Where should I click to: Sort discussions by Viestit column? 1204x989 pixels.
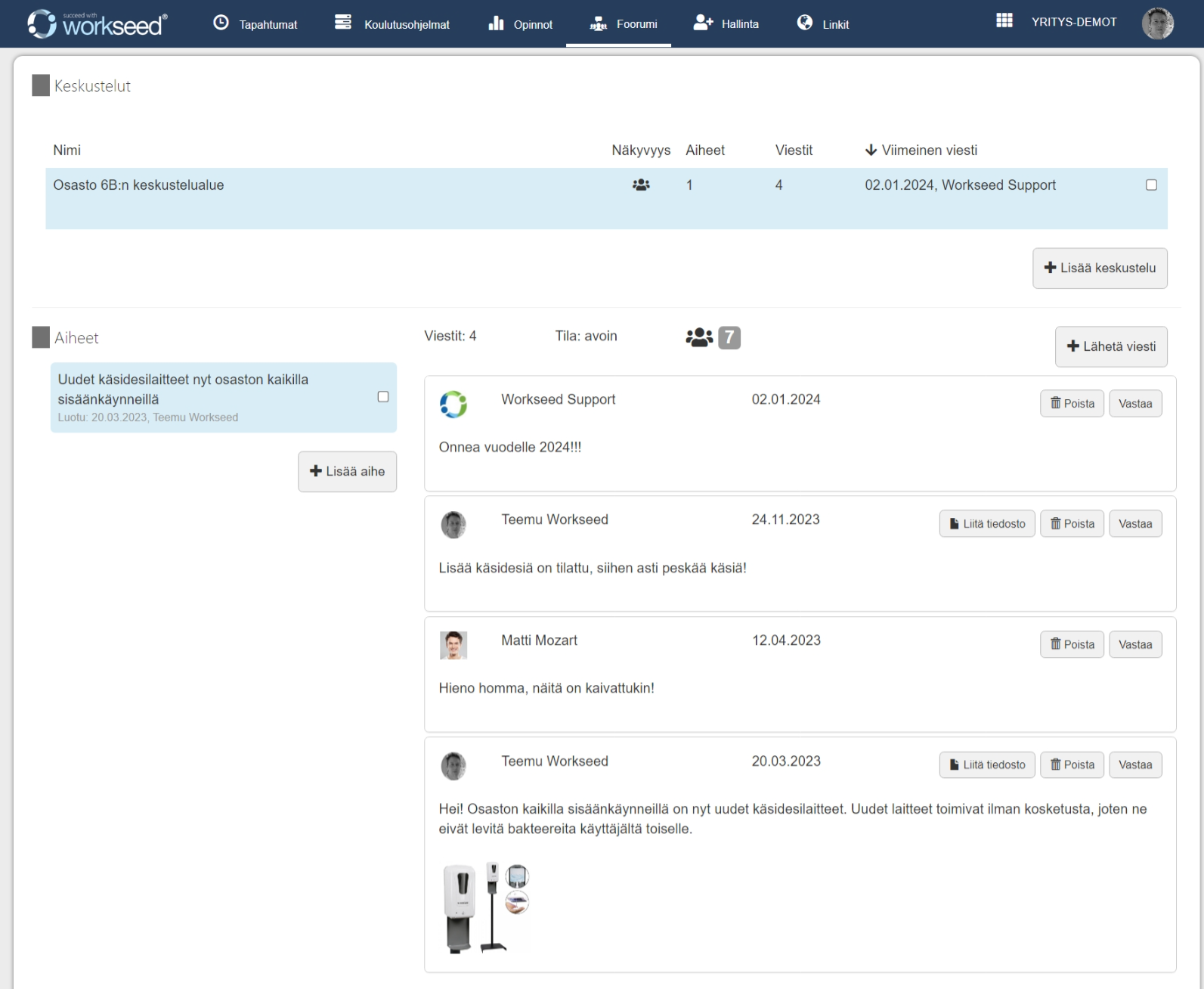coord(794,150)
